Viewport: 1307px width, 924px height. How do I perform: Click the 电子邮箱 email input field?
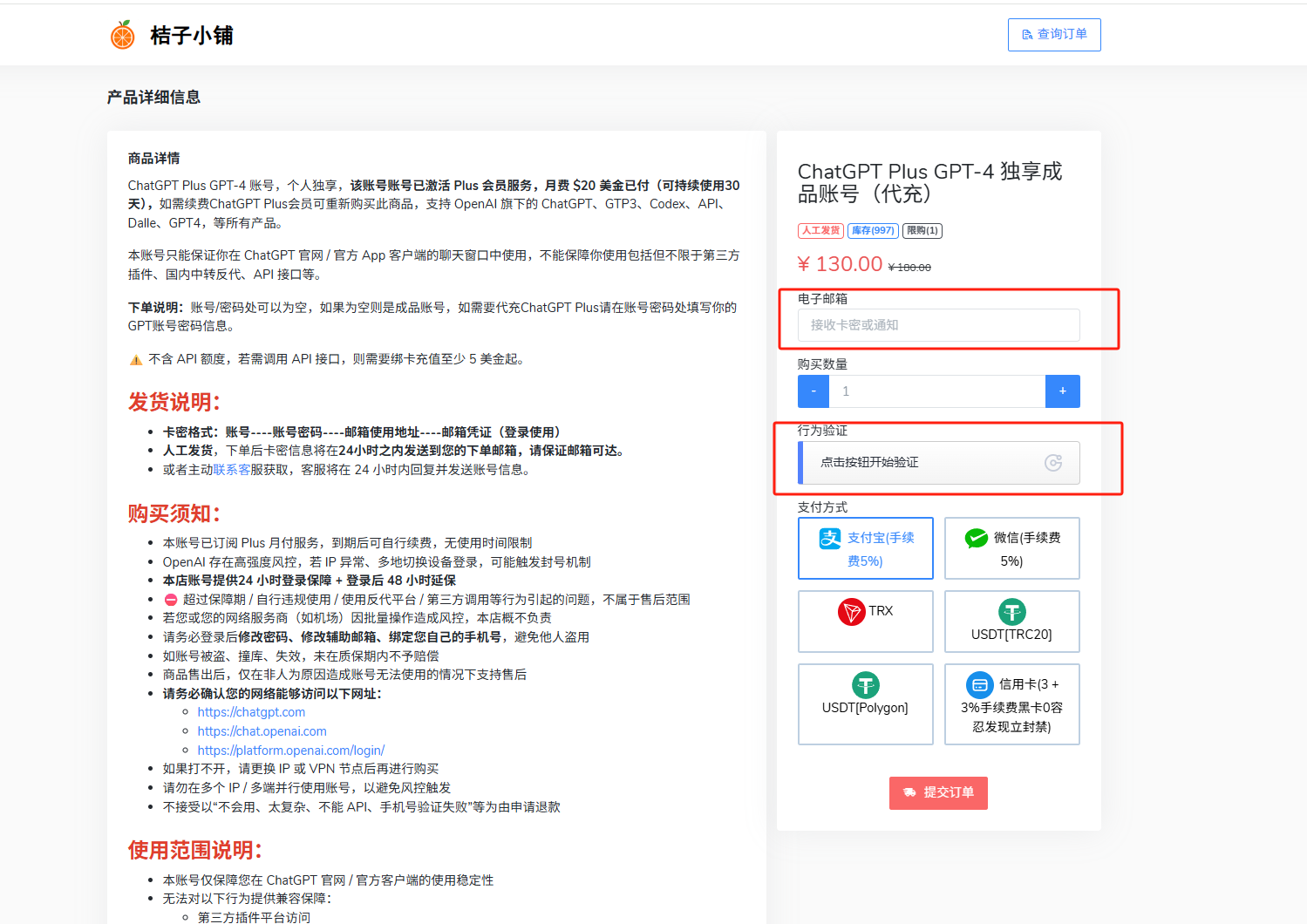click(x=938, y=325)
